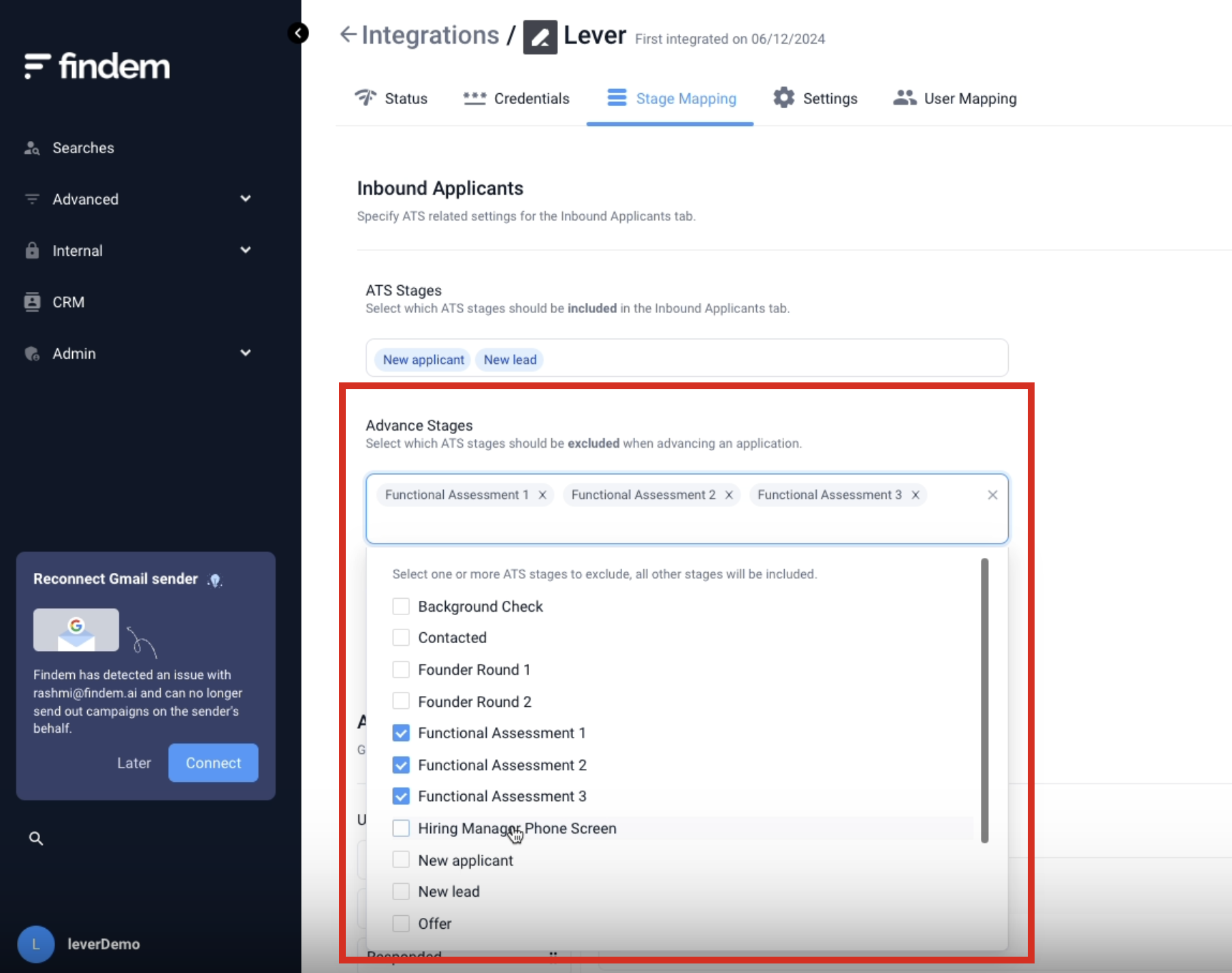Viewport: 1232px width, 973px height.
Task: Click inside the Advance Stages multi-select field
Action: click(x=687, y=509)
